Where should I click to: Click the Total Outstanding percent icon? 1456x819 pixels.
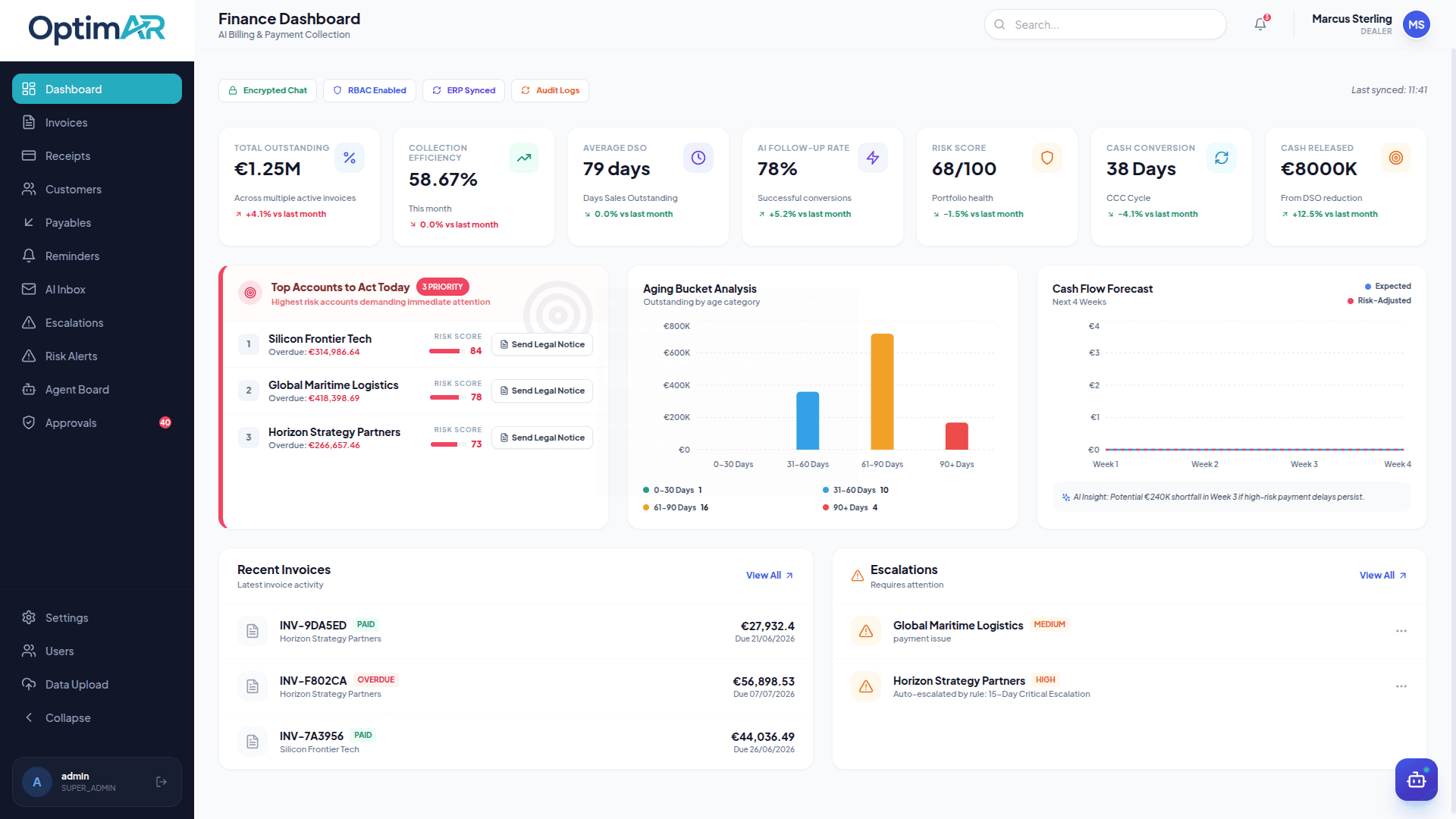click(x=350, y=158)
